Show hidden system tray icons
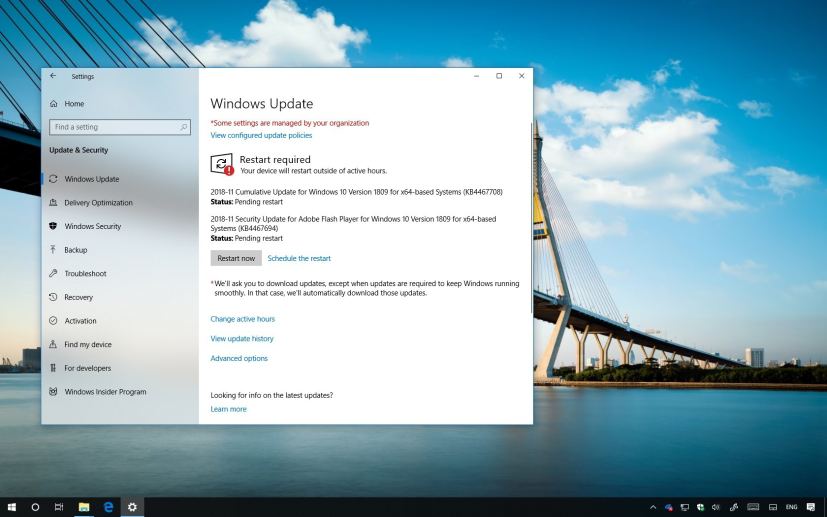The image size is (827, 517). point(653,508)
